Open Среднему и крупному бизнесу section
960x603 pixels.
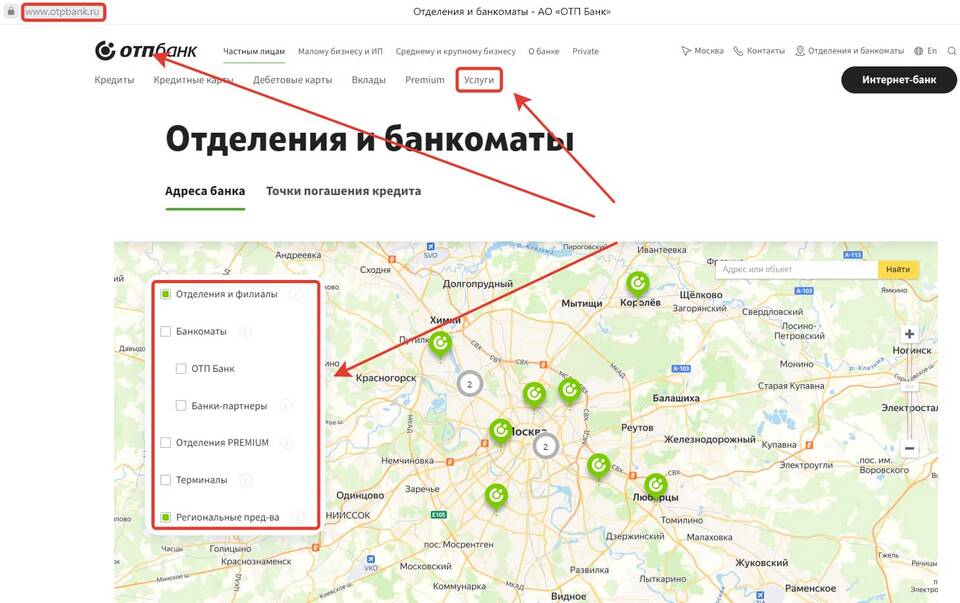[x=456, y=51]
